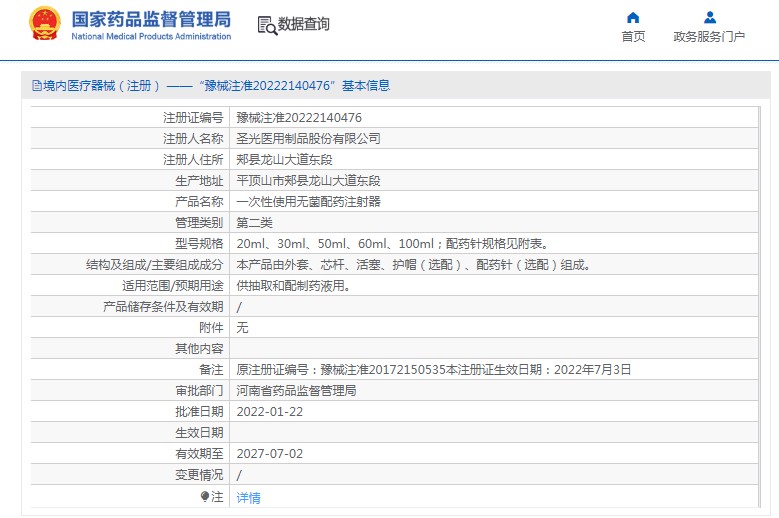Click the 生产地址 row label
The height and width of the screenshot is (518, 779).
(199, 181)
